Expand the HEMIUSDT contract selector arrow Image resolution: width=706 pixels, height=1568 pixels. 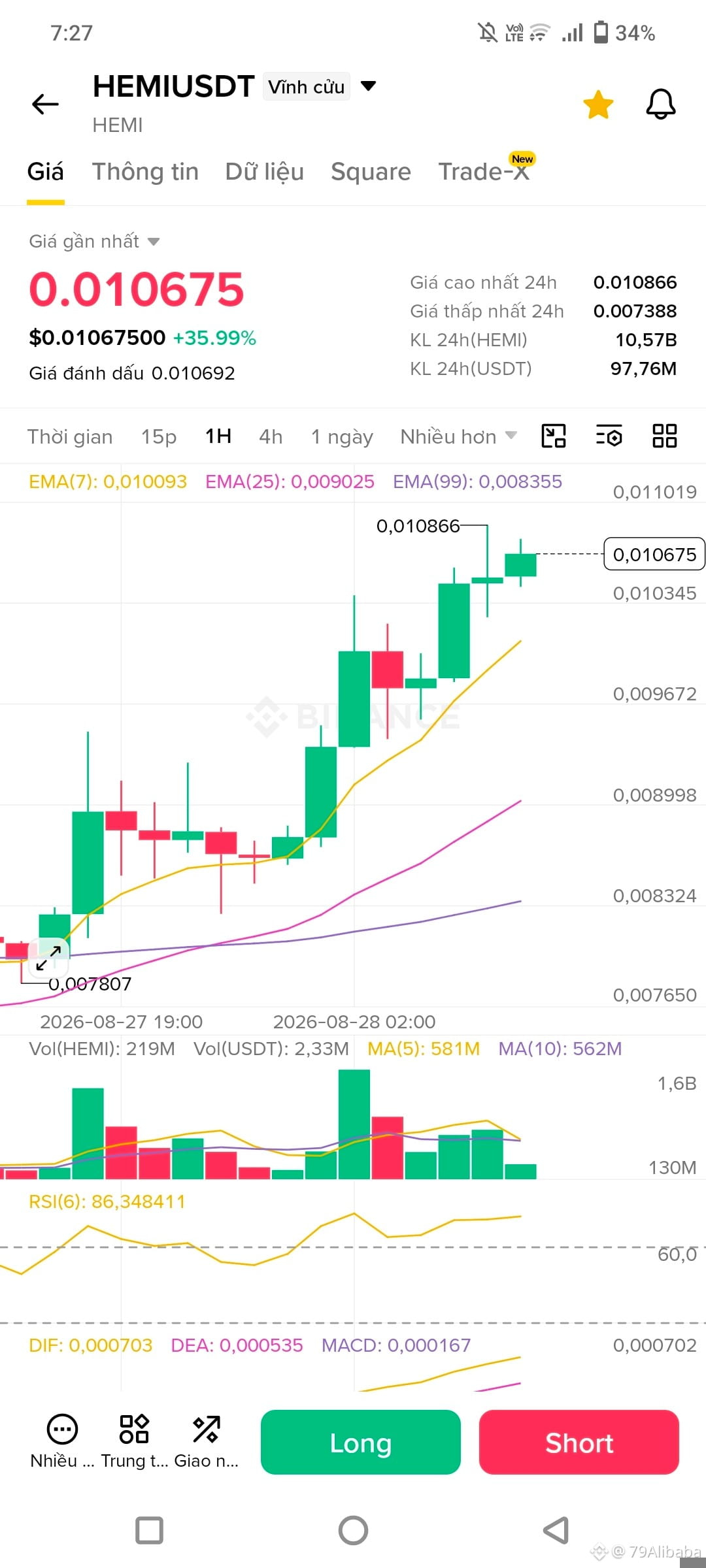pos(369,86)
